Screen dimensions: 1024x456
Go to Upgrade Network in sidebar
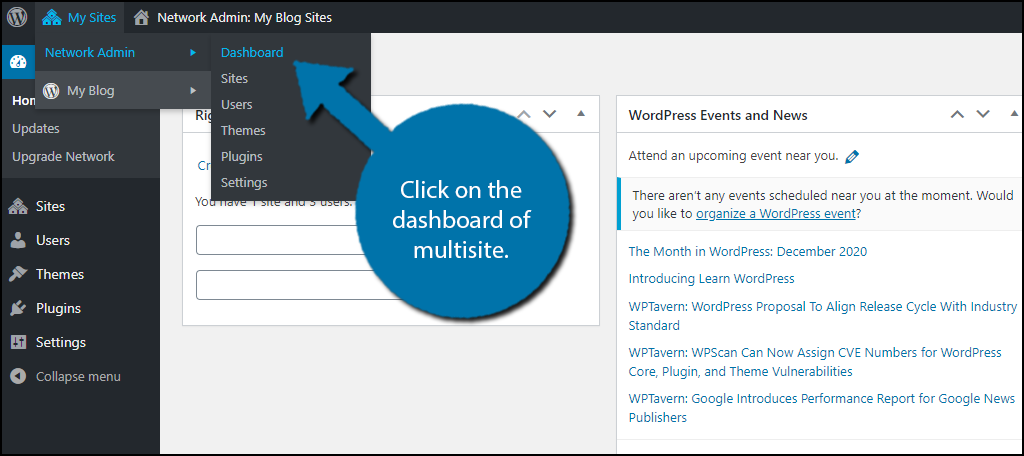point(63,156)
